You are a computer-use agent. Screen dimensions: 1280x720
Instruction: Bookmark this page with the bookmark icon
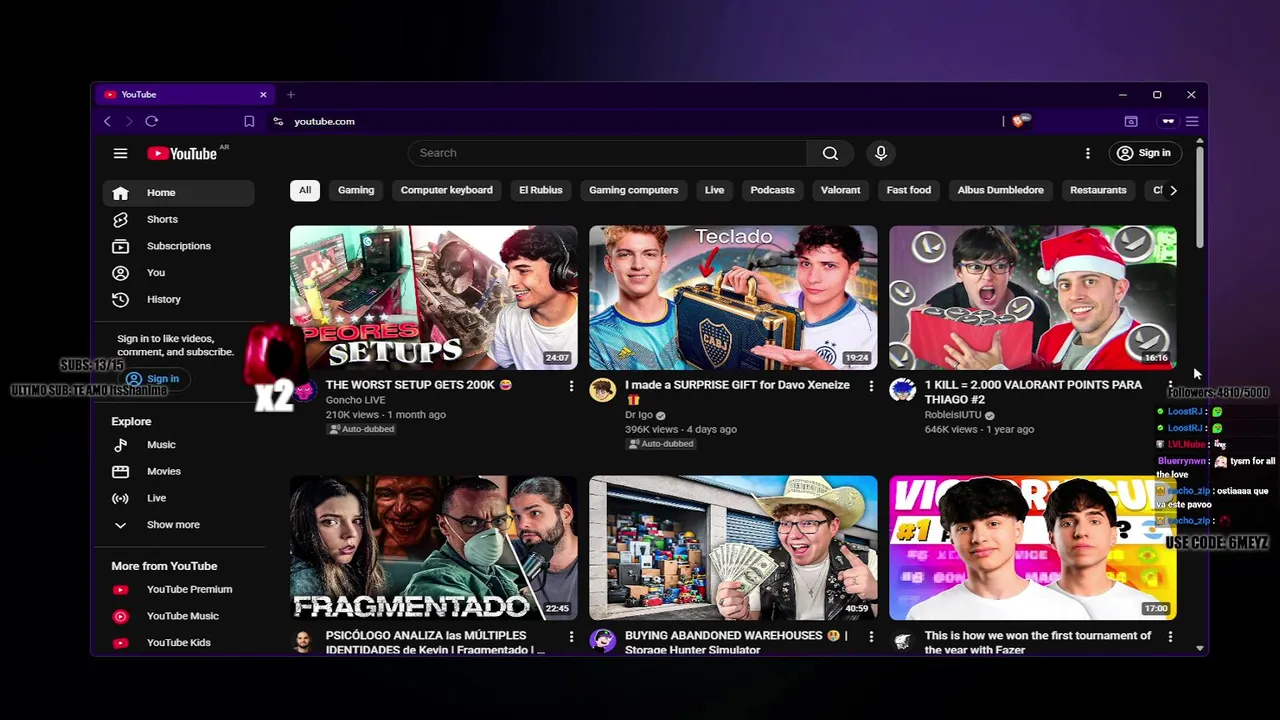[249, 121]
